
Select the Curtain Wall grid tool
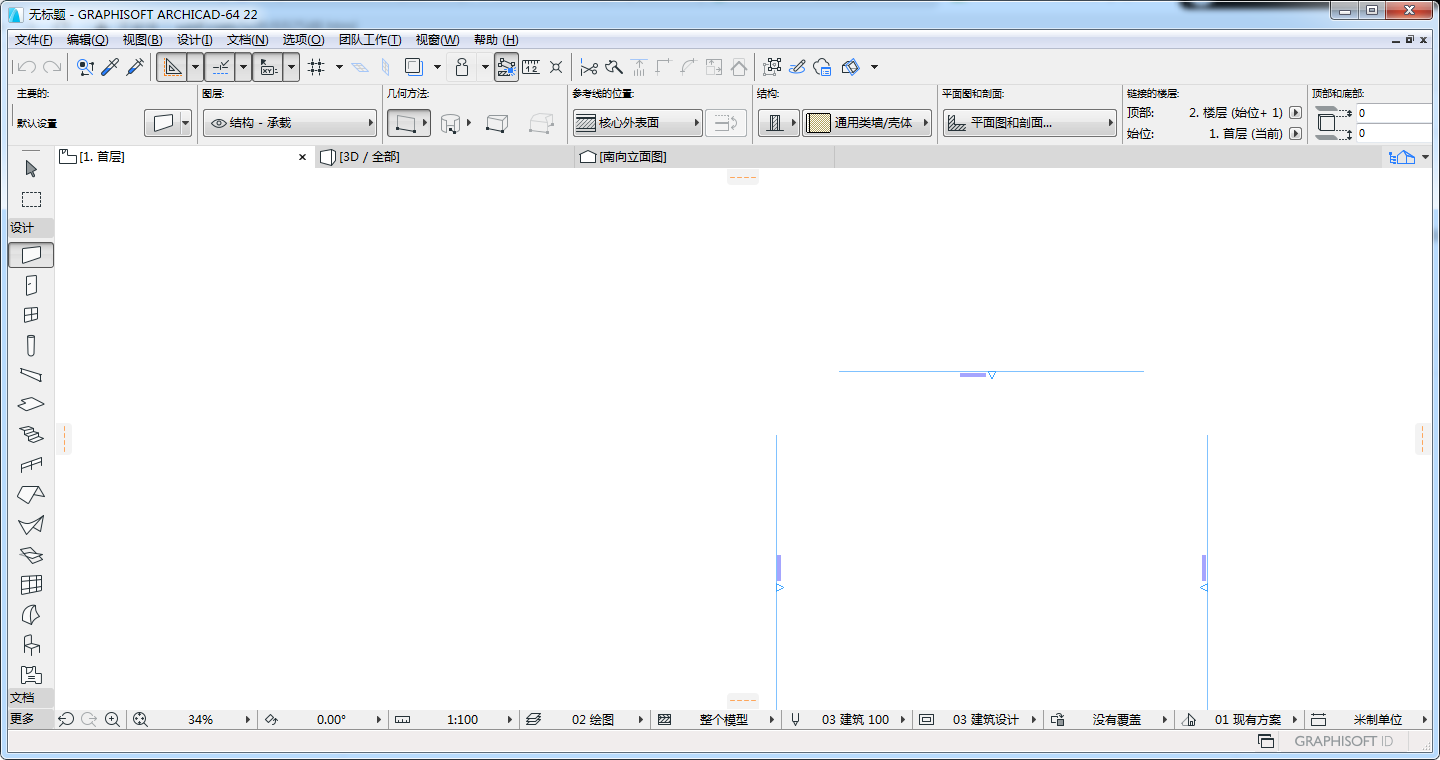point(31,585)
